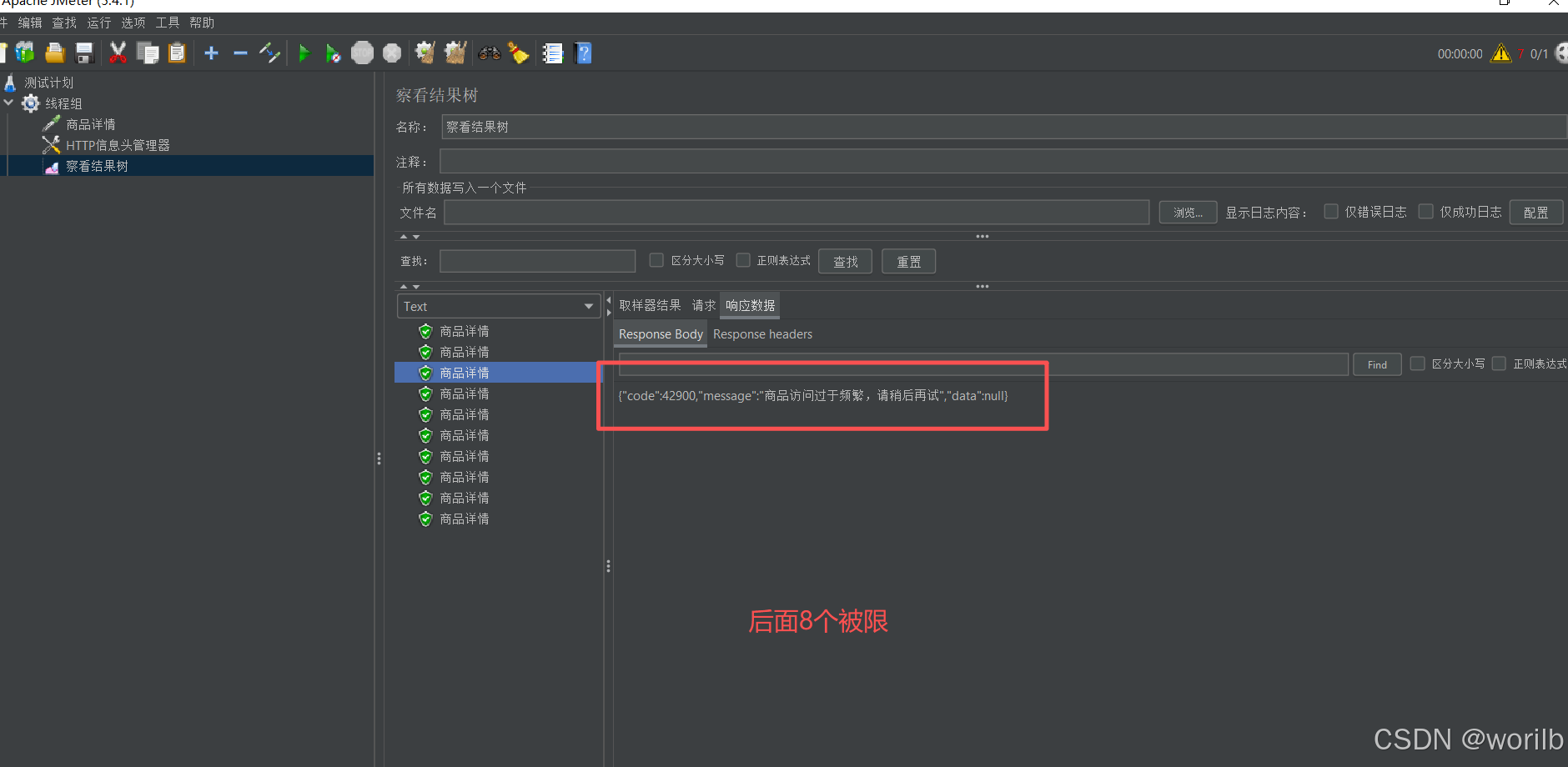
Task: Switch to Response headers tab
Action: click(x=762, y=333)
